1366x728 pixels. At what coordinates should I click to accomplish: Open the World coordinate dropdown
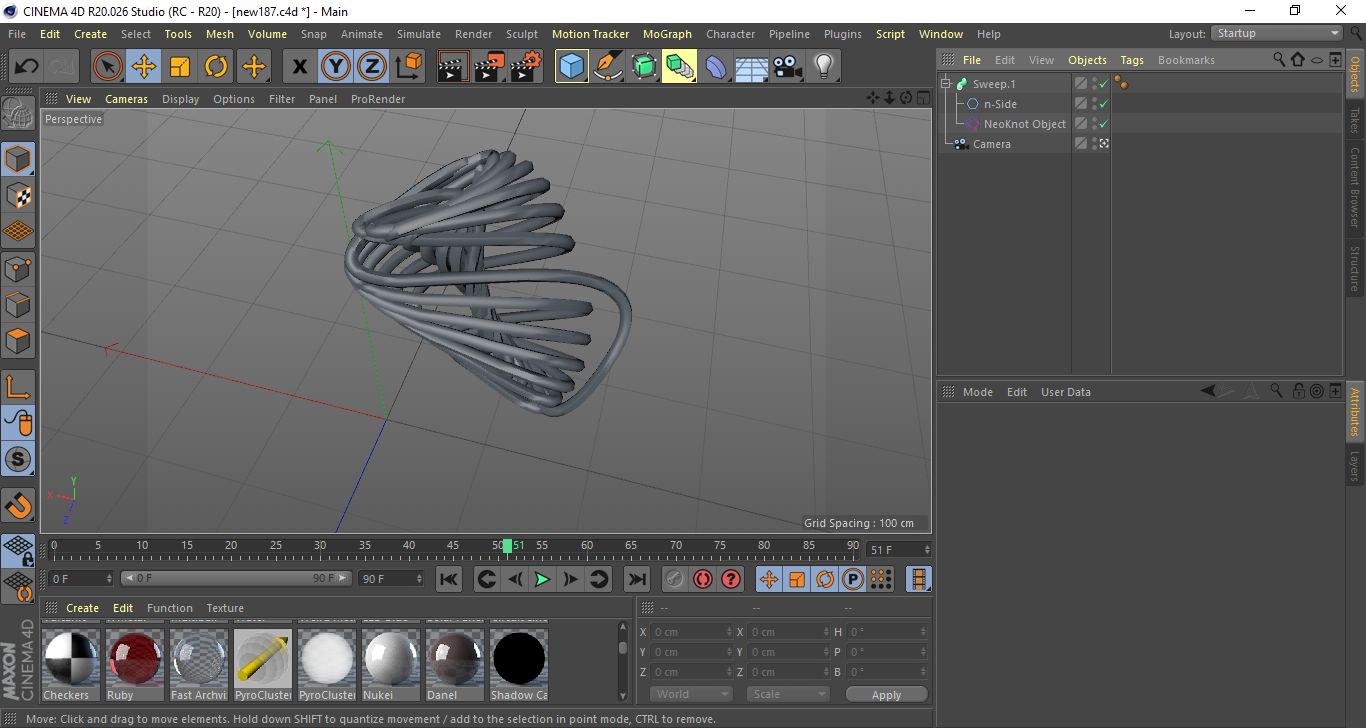tap(691, 695)
